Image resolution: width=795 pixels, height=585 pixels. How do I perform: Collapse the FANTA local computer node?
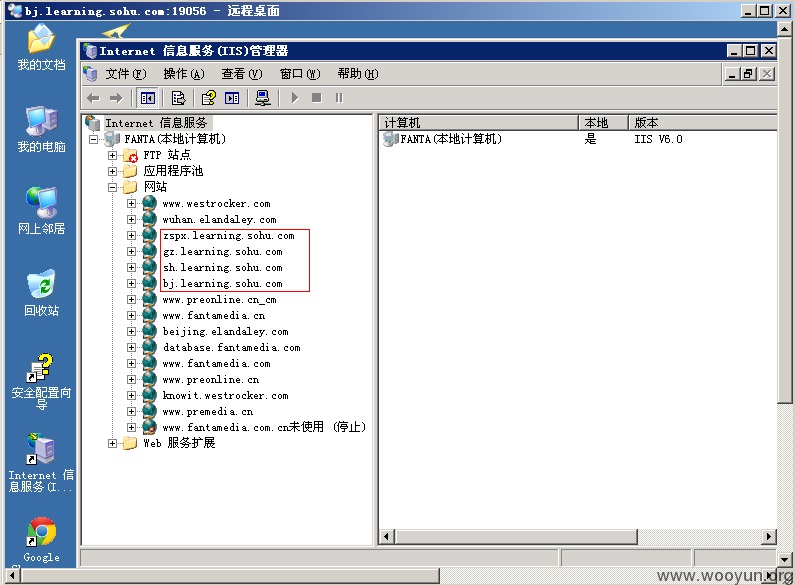(x=93, y=139)
